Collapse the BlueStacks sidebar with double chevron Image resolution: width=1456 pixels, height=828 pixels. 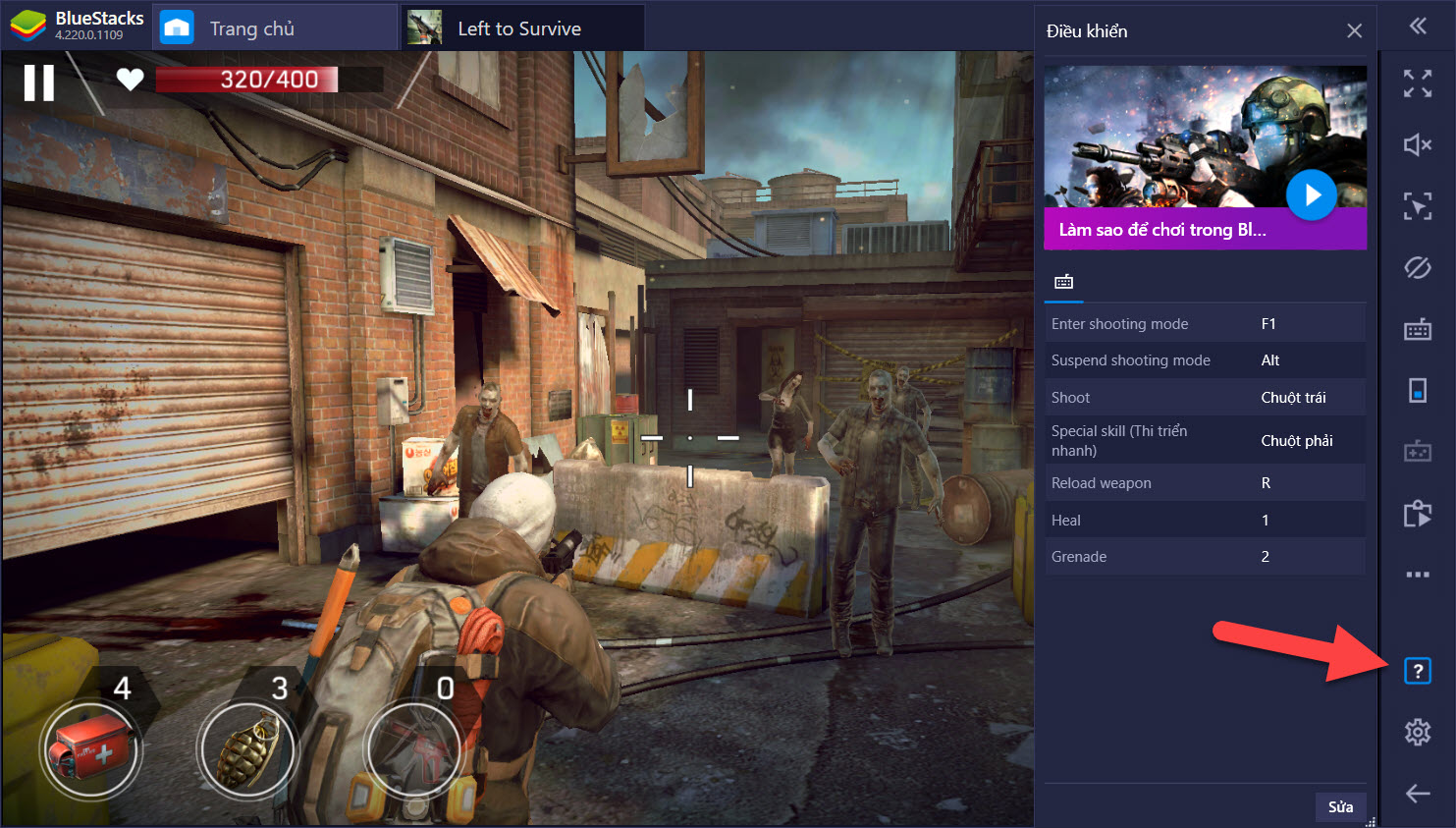1418,27
